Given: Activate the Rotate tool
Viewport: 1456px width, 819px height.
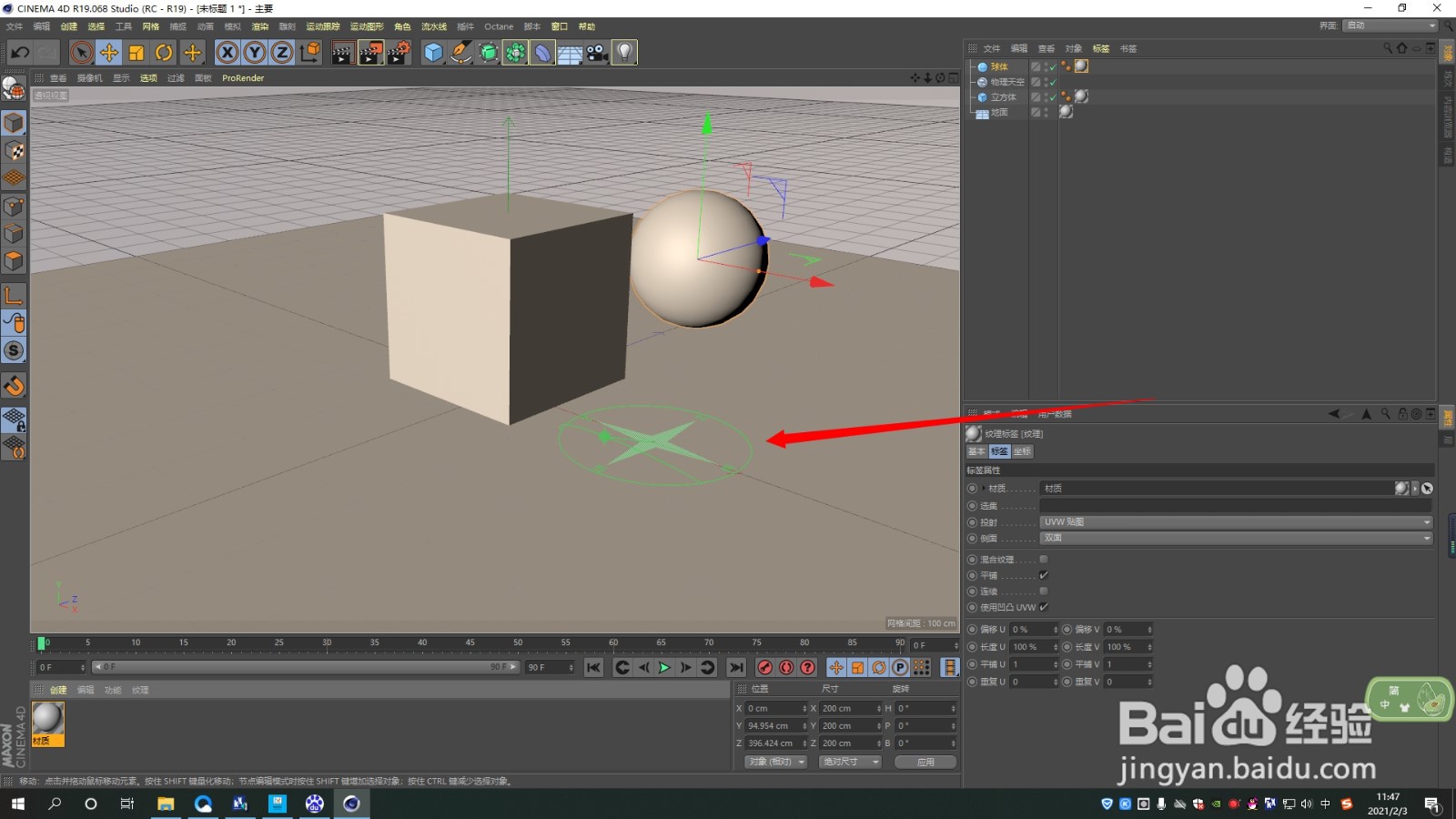Looking at the screenshot, I should click(x=164, y=53).
